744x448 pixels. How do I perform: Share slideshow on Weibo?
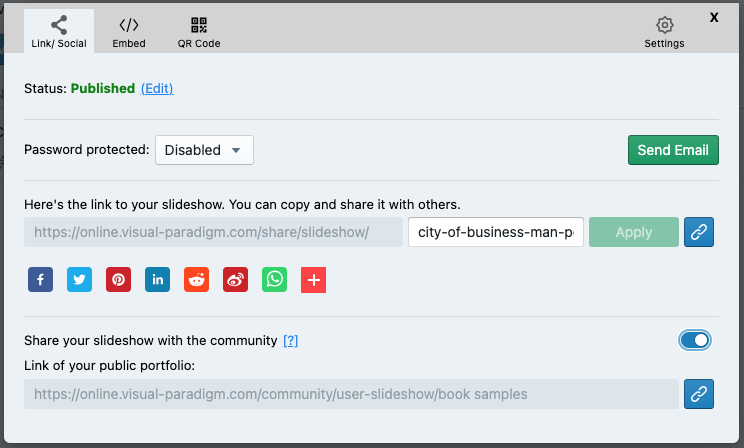coord(235,280)
